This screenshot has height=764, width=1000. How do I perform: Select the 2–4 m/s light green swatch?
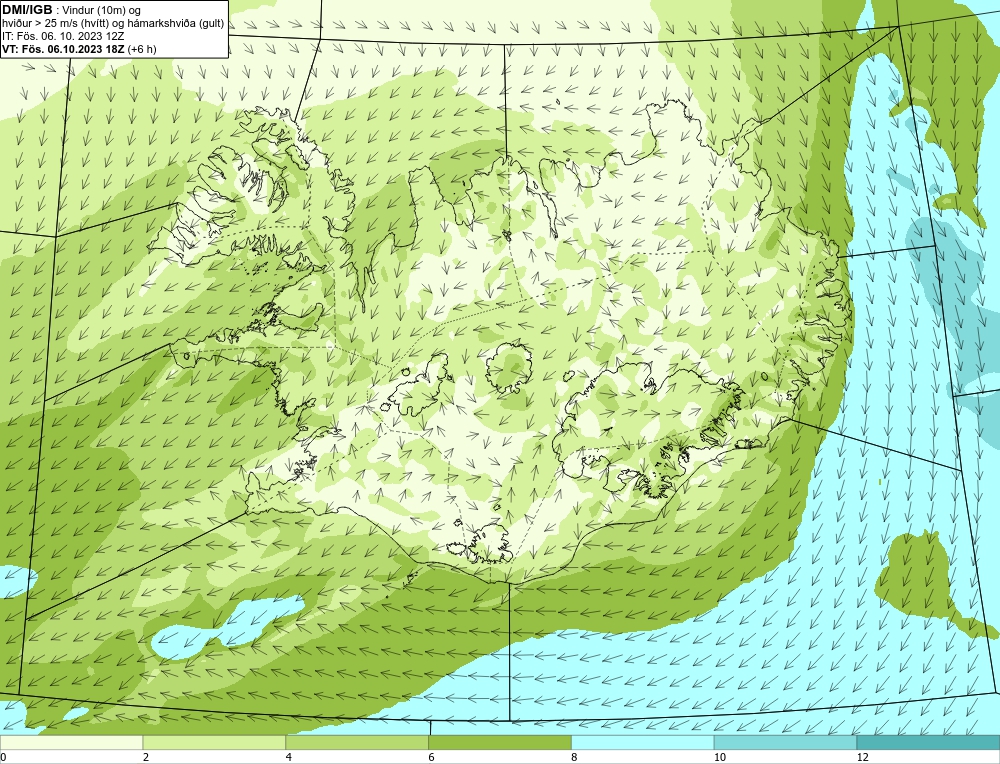[x=214, y=743]
